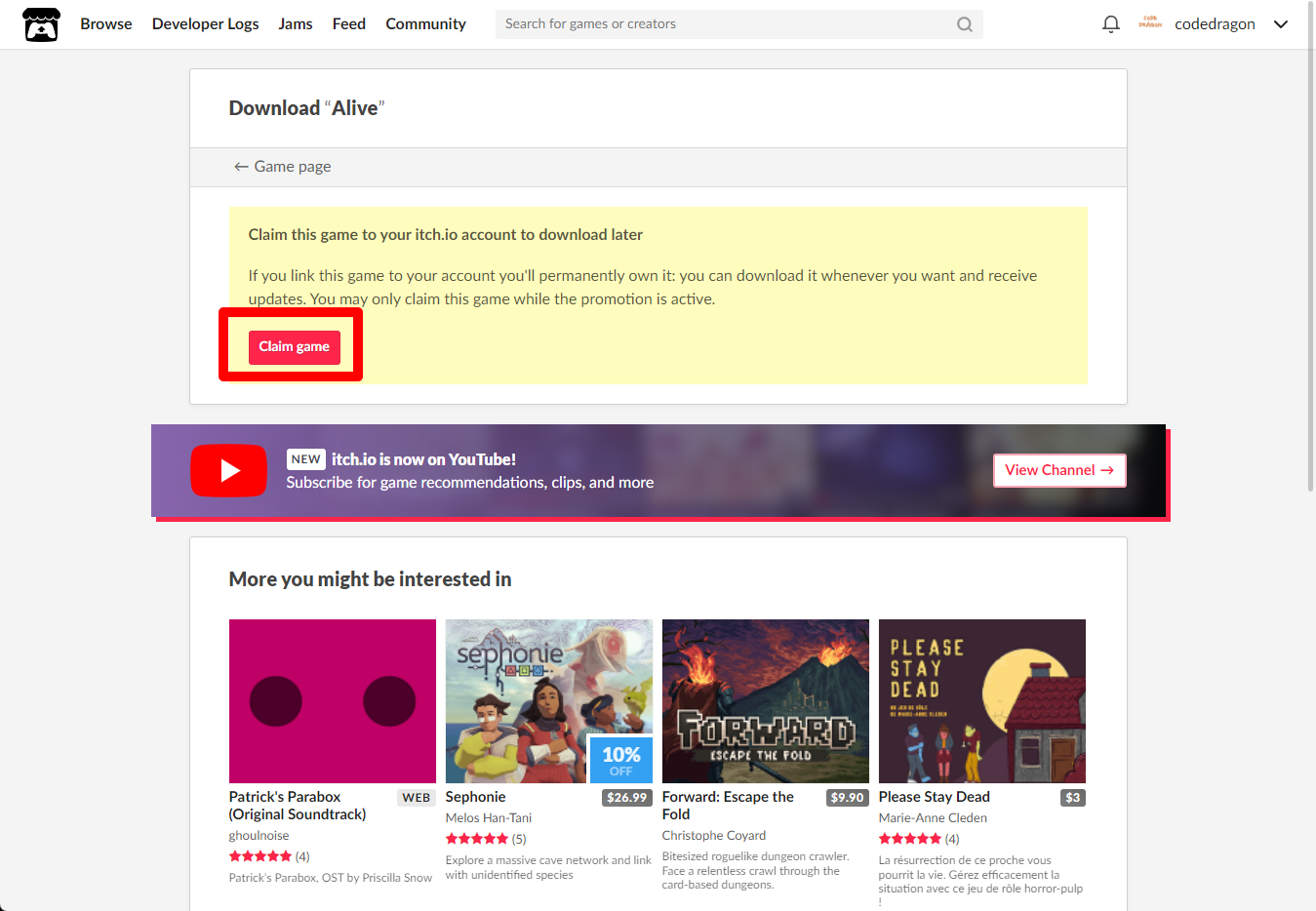This screenshot has width=1316, height=911.
Task: Go to the Jams section
Action: pyautogui.click(x=296, y=24)
